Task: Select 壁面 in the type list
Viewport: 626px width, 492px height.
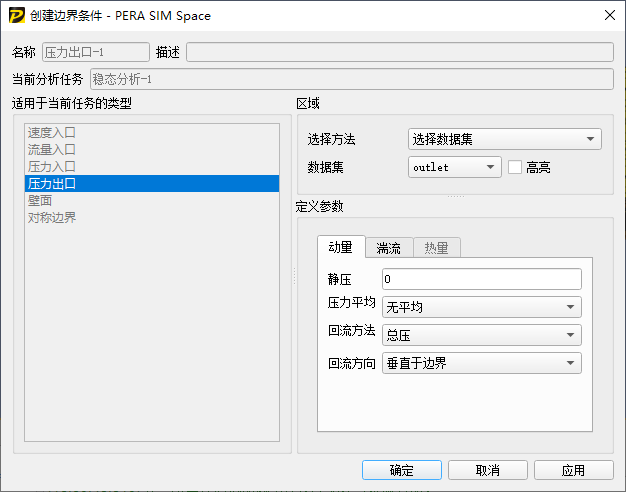Action: [152, 200]
